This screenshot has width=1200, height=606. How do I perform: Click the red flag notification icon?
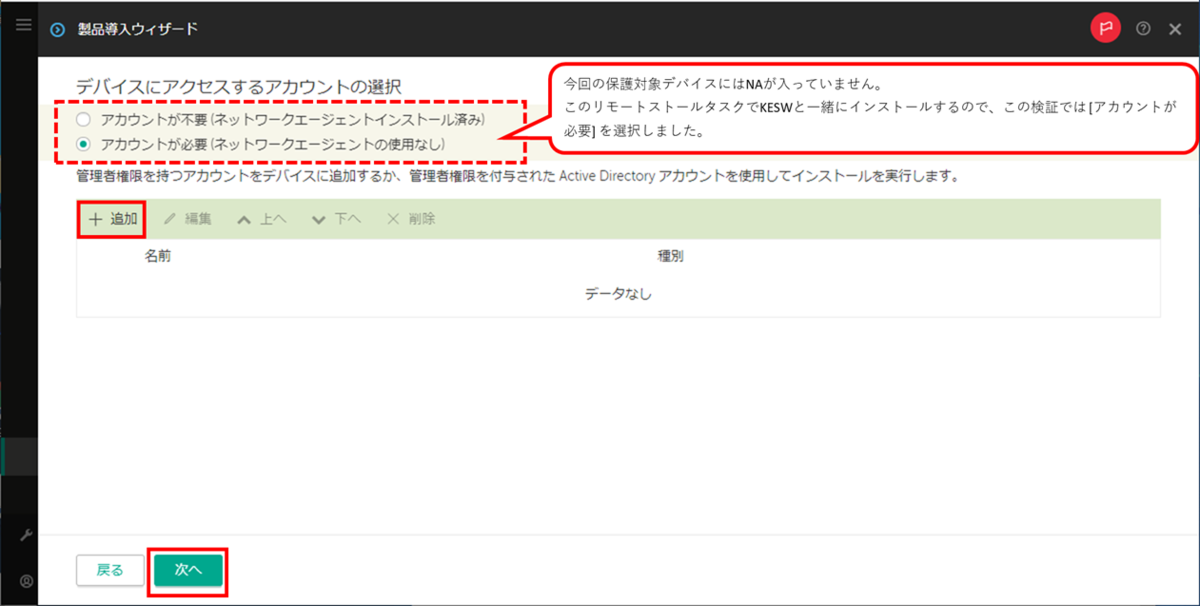point(1105,29)
